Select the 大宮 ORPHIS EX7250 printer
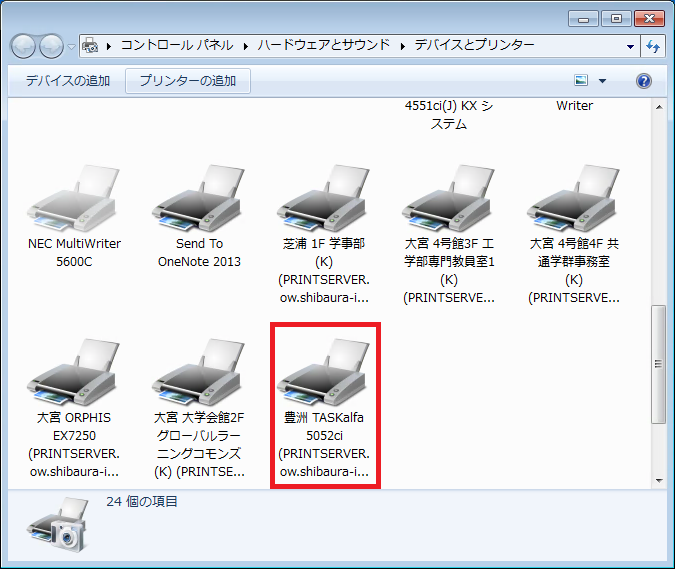Viewport: 675px width, 569px height. pyautogui.click(x=74, y=378)
